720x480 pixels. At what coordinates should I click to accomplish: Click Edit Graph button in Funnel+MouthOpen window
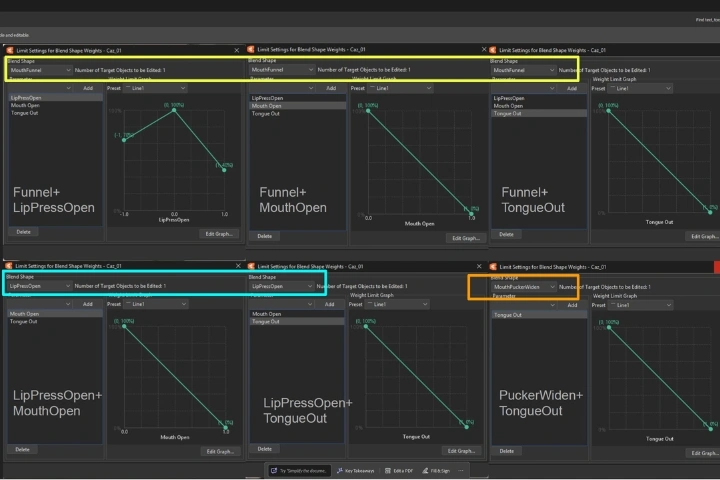[466, 238]
